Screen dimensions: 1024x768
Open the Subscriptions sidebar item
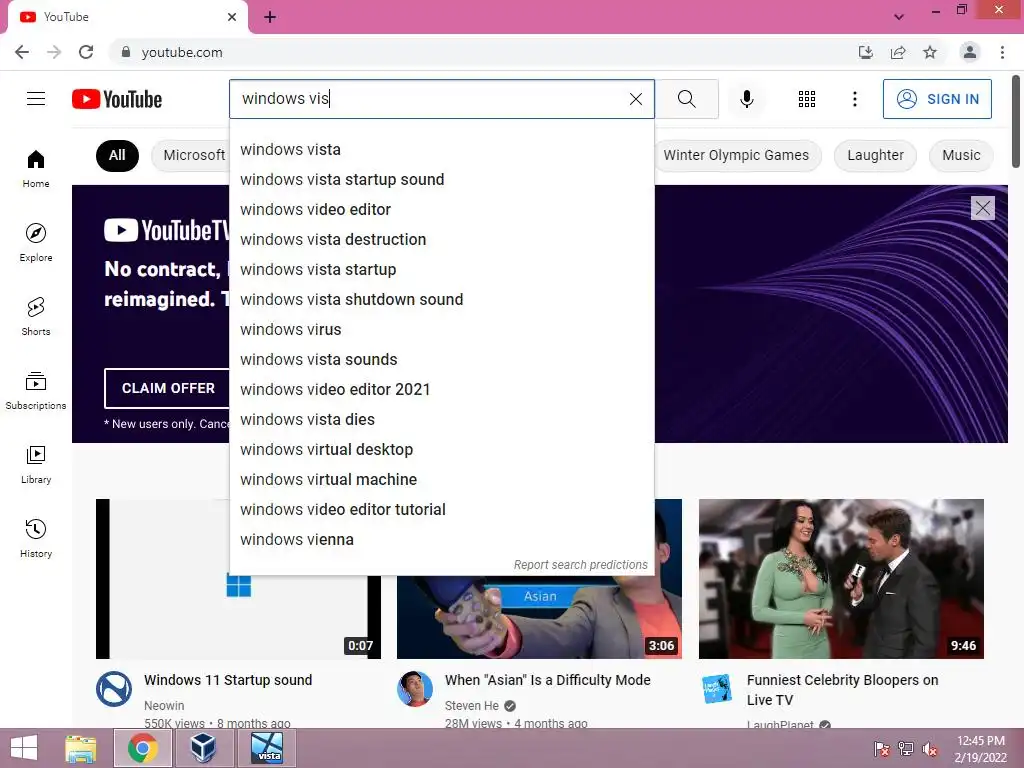36,391
